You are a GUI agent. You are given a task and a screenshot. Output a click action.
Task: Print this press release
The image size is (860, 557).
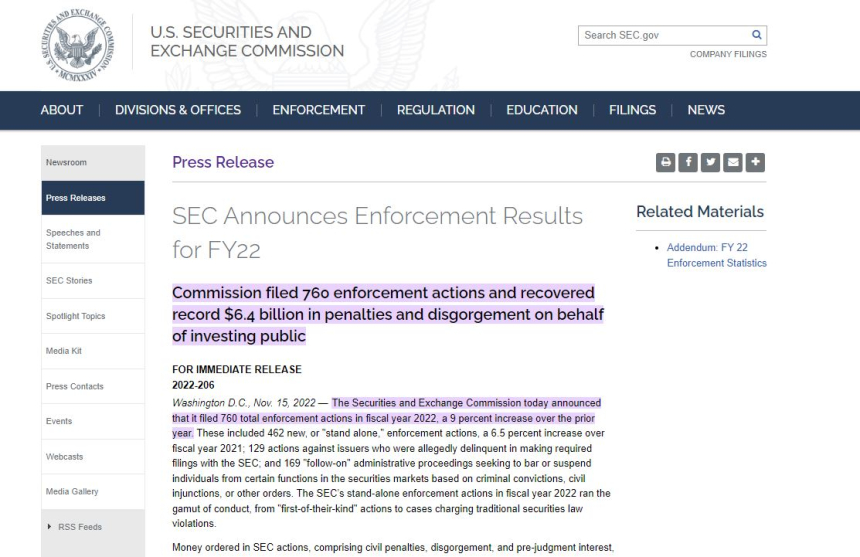pos(666,162)
